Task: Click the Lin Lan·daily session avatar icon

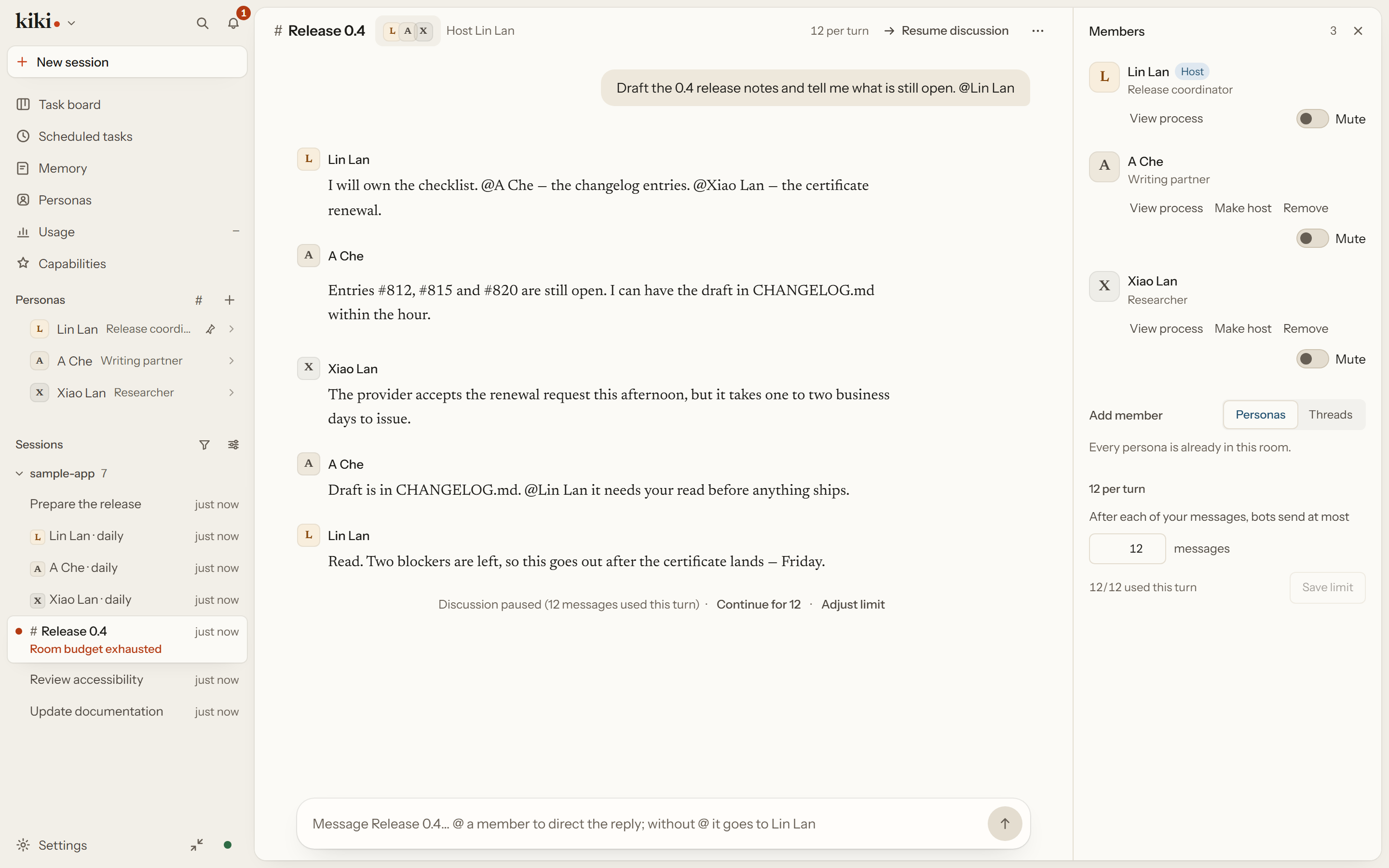Action: pos(37,537)
